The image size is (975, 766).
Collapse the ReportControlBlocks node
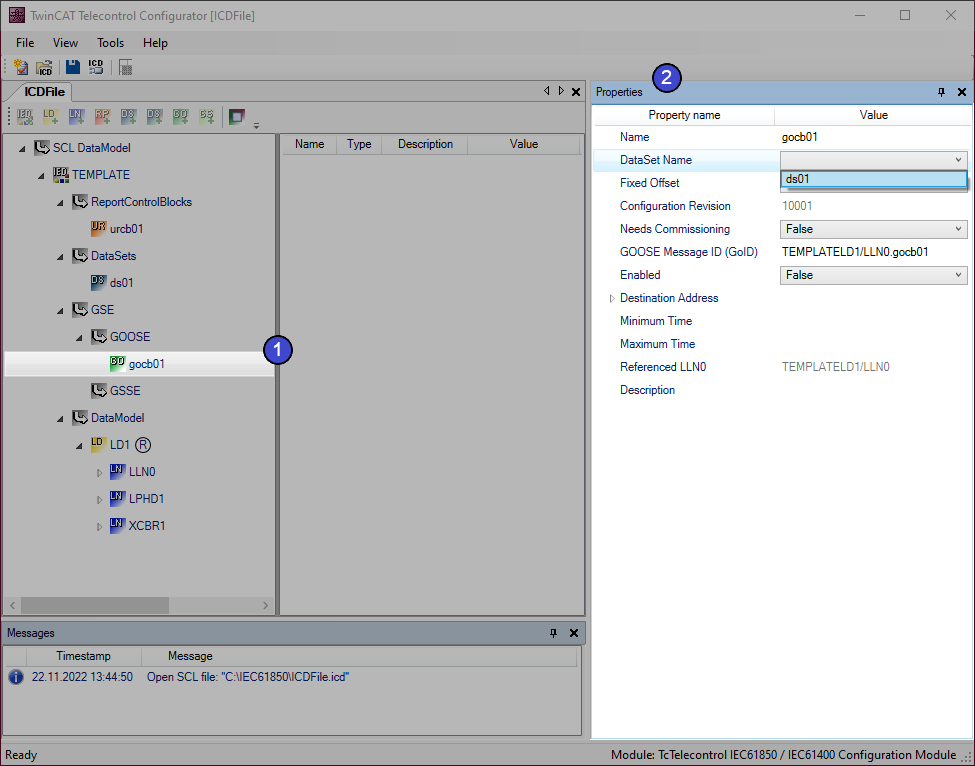(60, 203)
